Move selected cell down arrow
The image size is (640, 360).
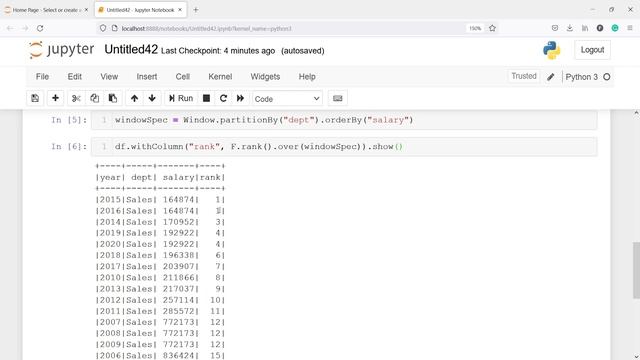pos(152,98)
